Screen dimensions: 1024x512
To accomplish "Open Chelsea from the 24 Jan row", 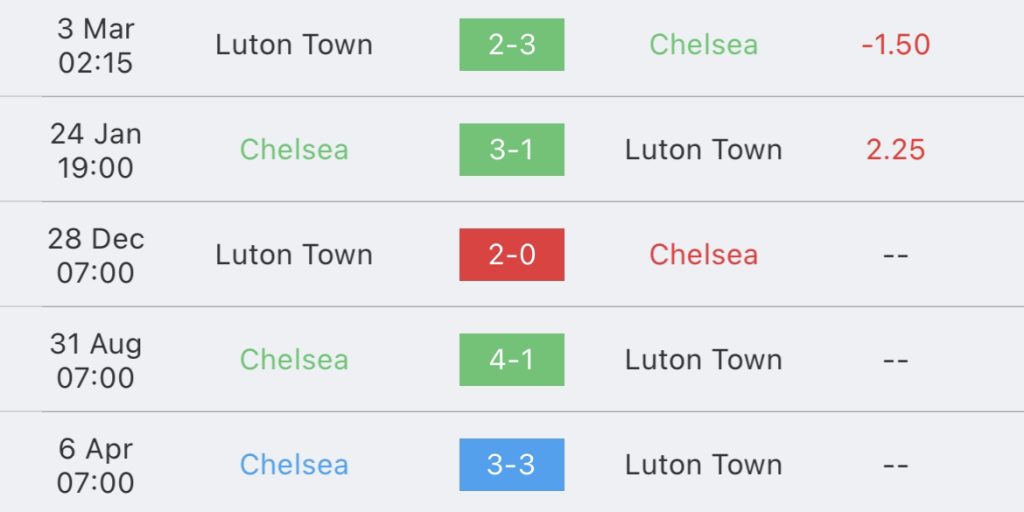I will click(294, 150).
